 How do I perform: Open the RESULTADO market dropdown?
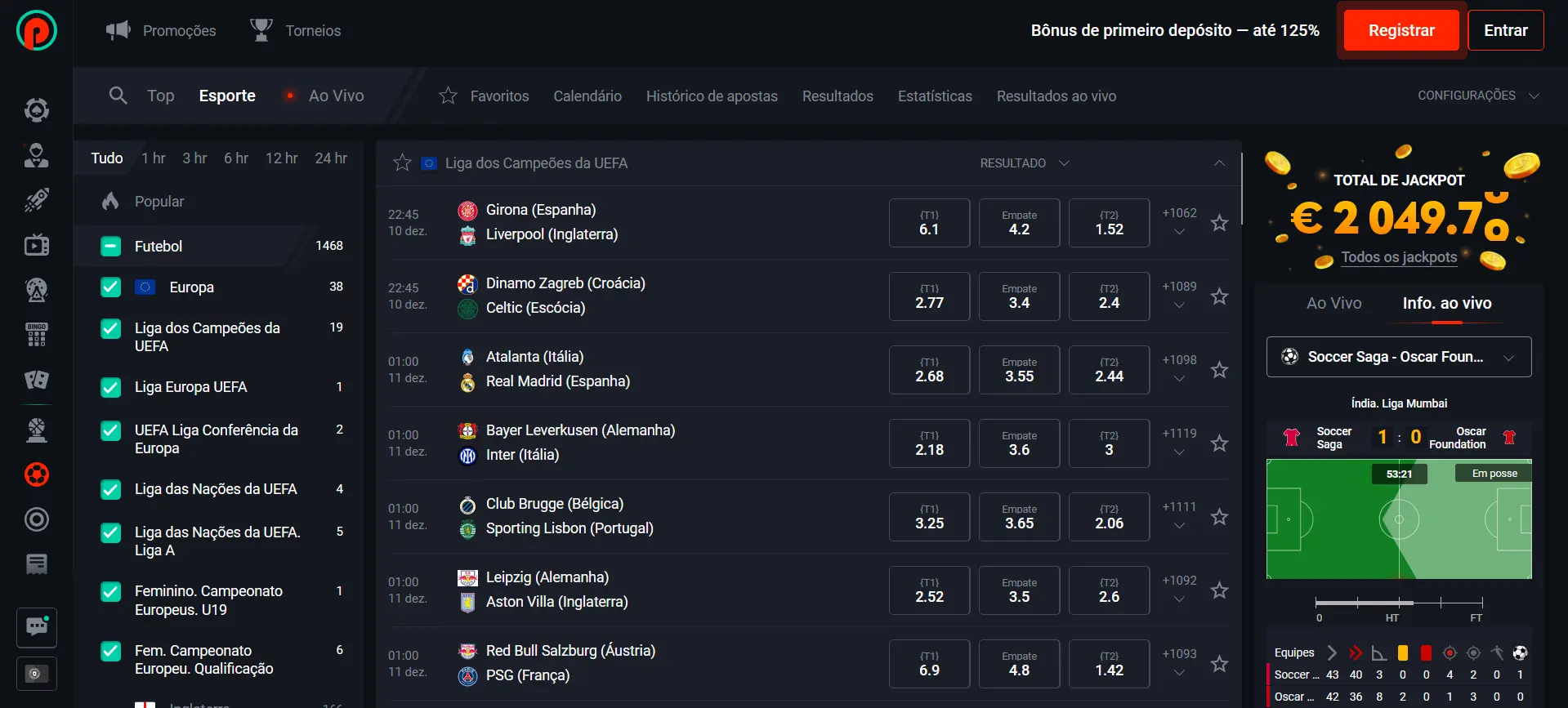1025,163
